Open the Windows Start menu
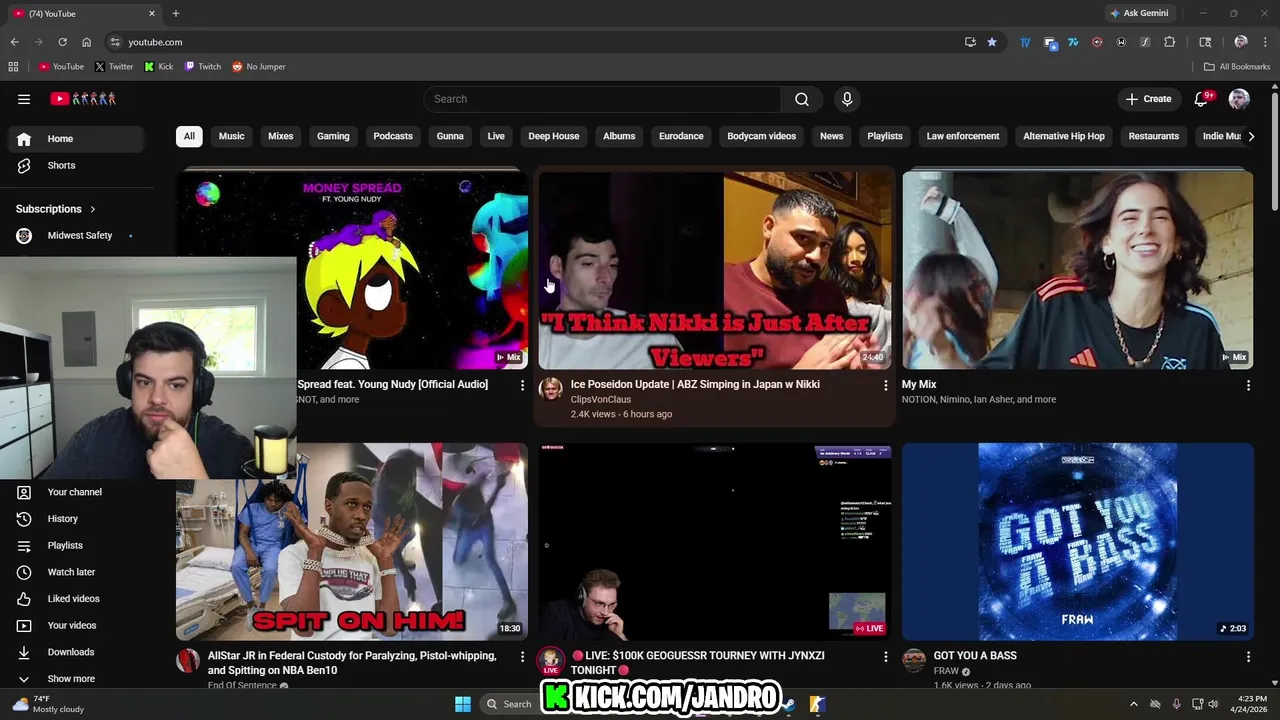 [463, 704]
